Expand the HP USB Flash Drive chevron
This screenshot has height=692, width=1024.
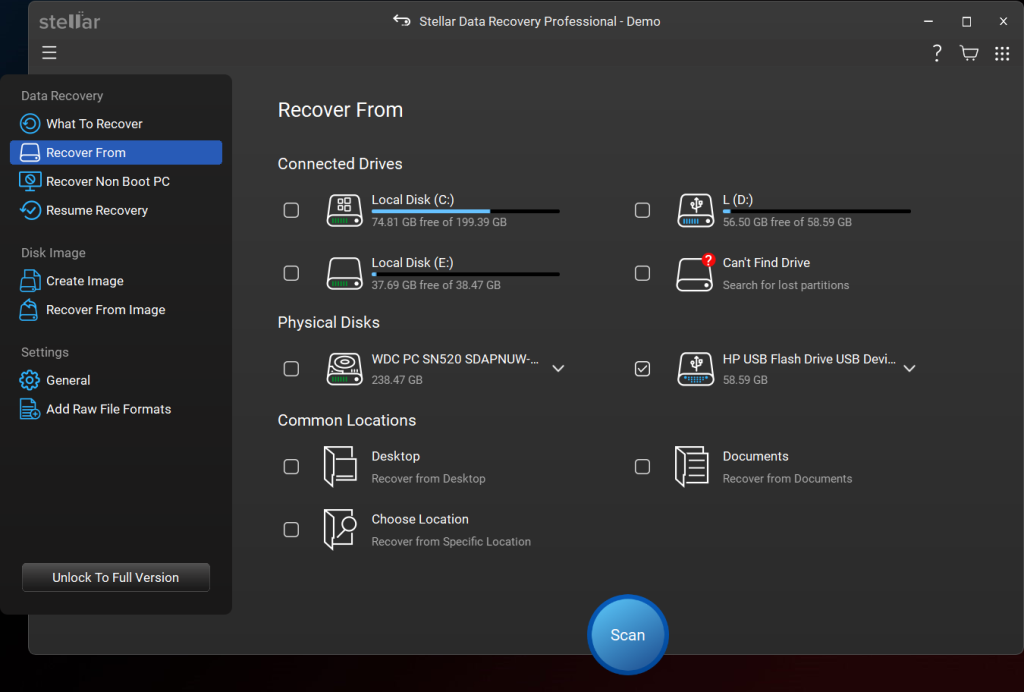[x=909, y=368]
